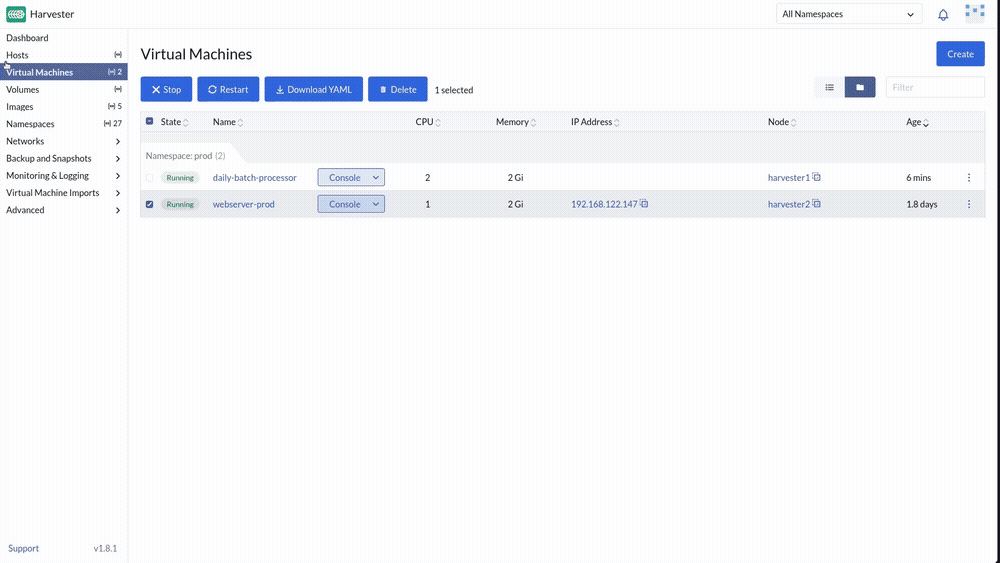This screenshot has height=563, width=1000.
Task: Click the Namespace: prod group tab
Action: point(186,156)
